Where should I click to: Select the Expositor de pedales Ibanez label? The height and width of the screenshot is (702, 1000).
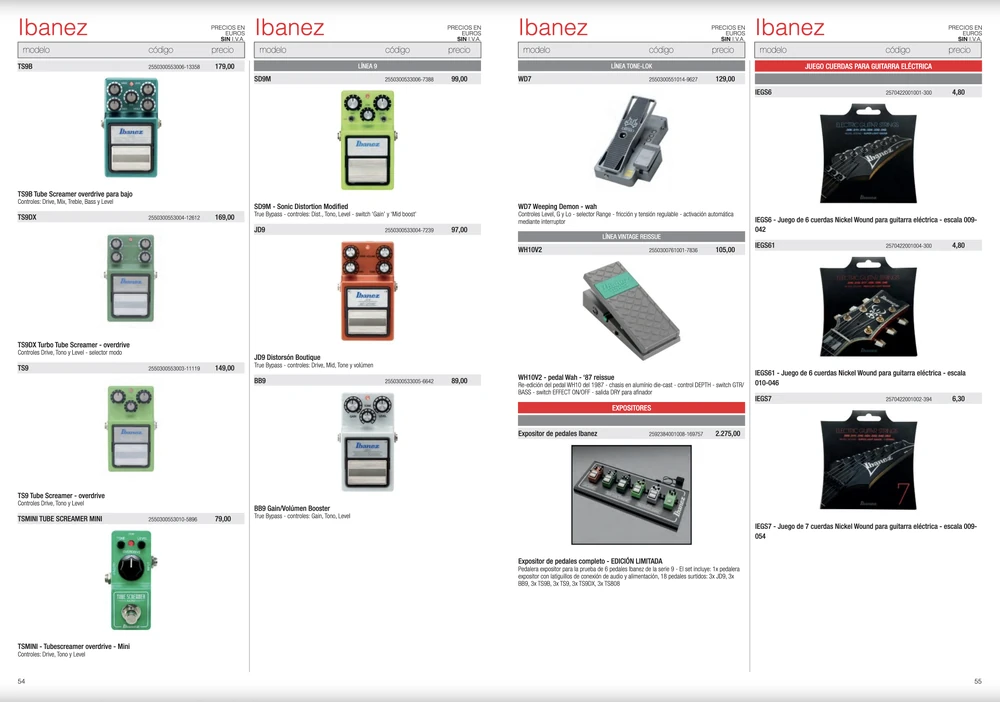[x=557, y=434]
